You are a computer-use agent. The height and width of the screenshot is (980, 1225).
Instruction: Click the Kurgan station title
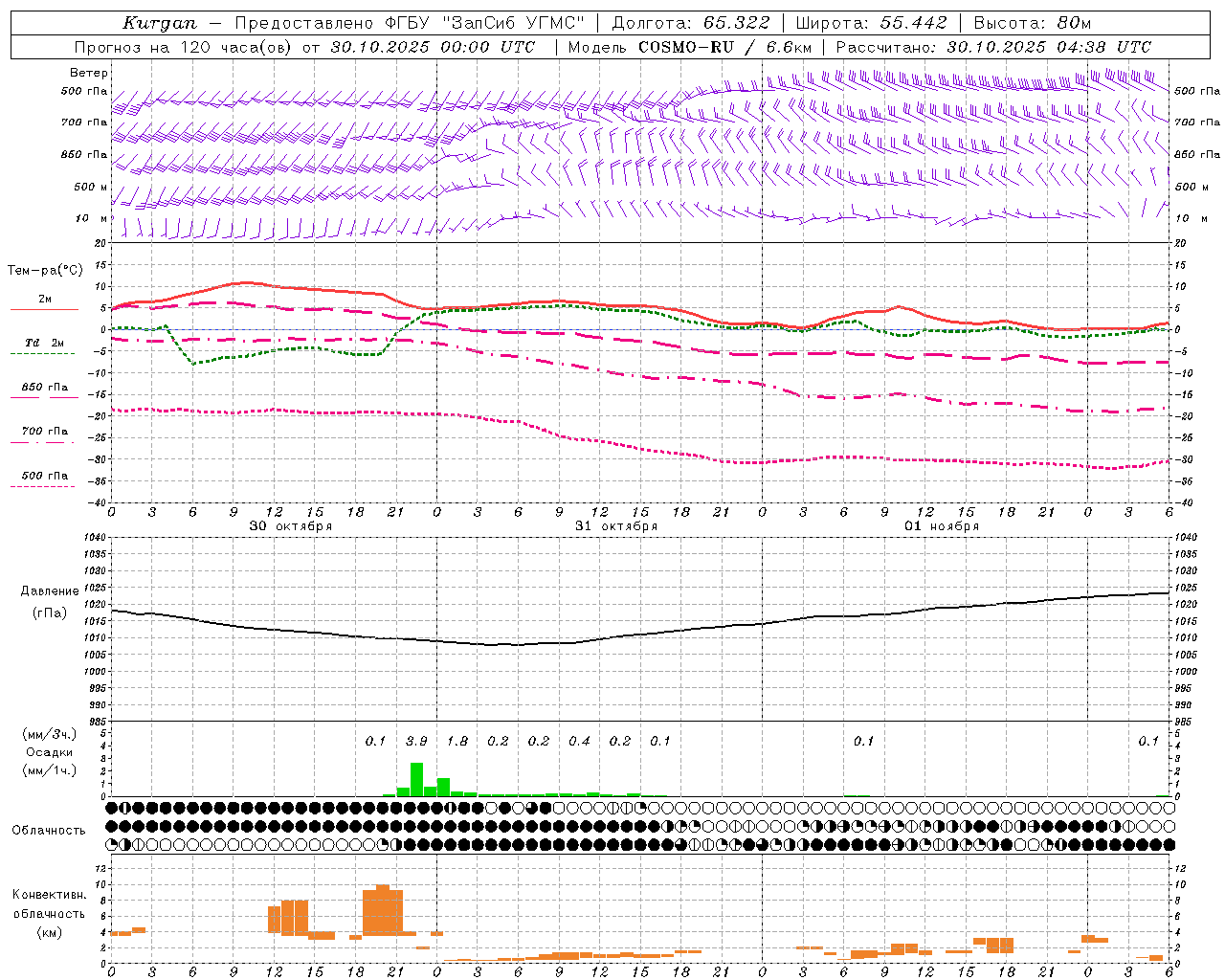point(160,23)
